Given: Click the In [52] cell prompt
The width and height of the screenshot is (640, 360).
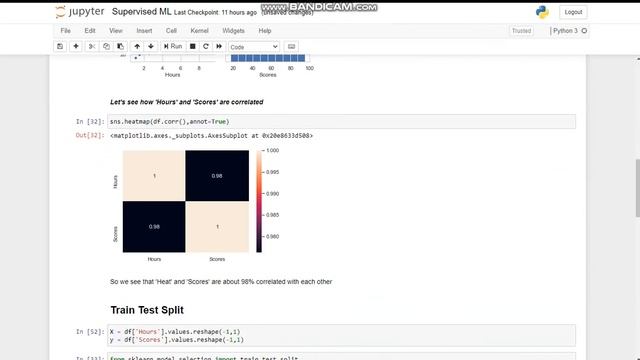Looking at the screenshot, I should point(90,332).
